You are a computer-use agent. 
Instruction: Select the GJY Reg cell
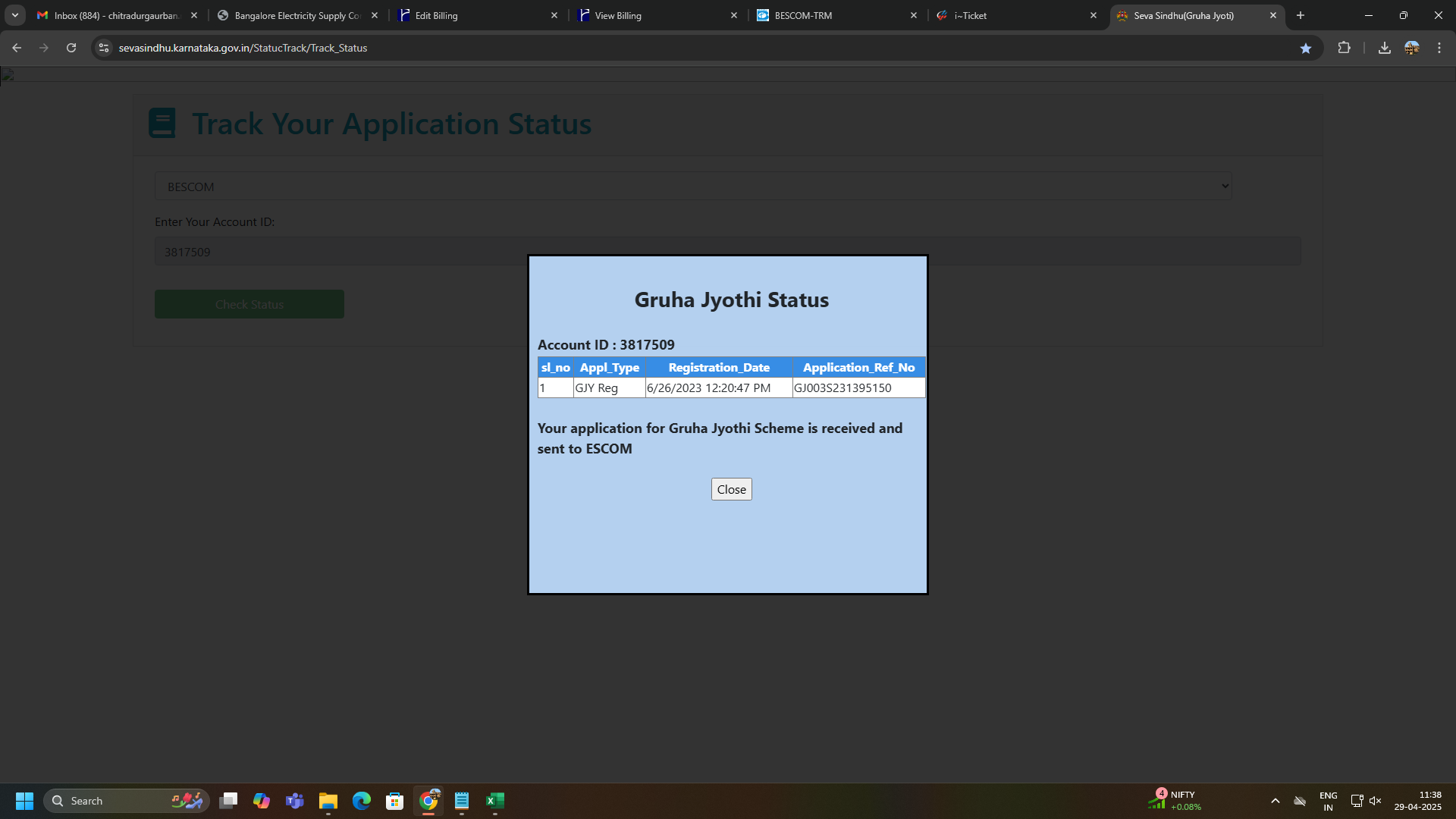[x=609, y=388]
